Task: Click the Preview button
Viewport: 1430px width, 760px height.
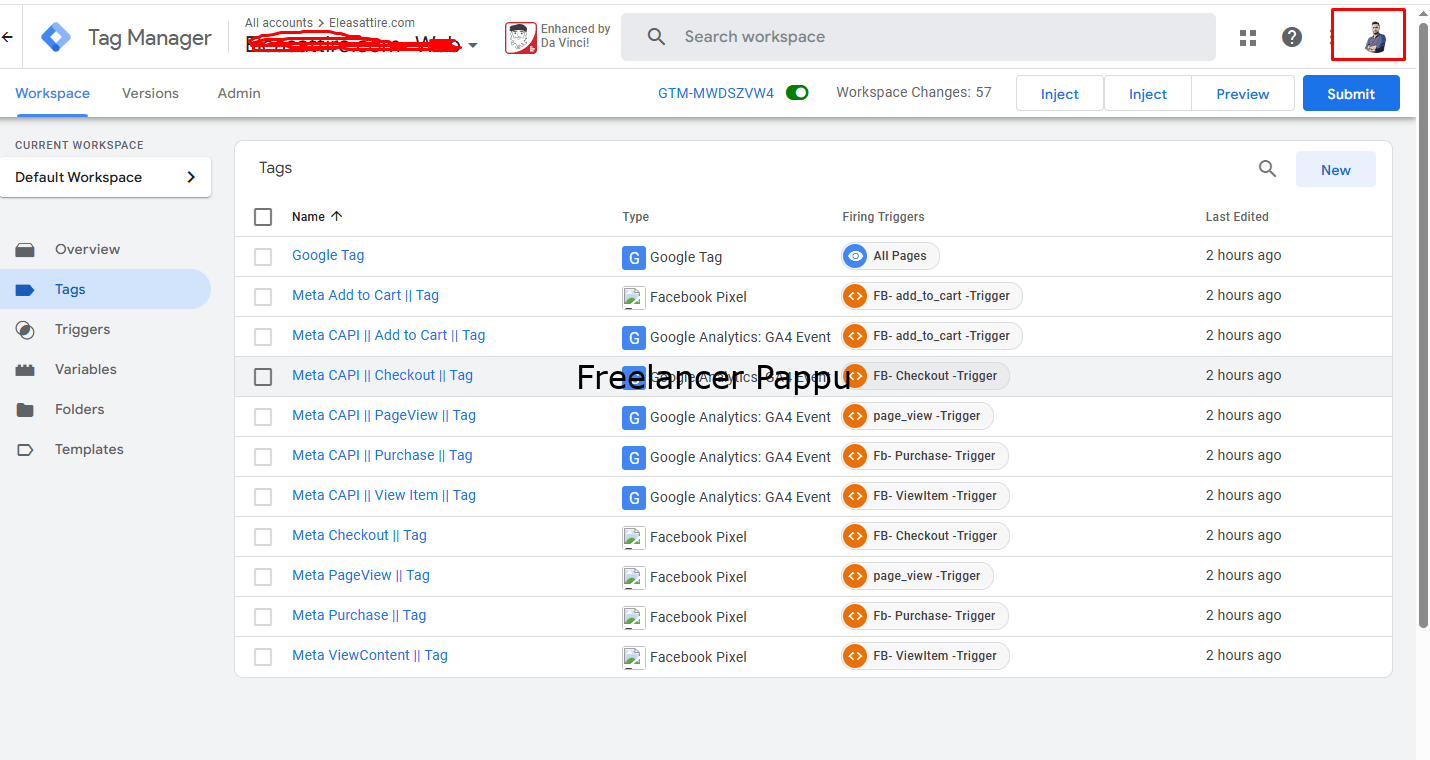Action: [x=1243, y=93]
